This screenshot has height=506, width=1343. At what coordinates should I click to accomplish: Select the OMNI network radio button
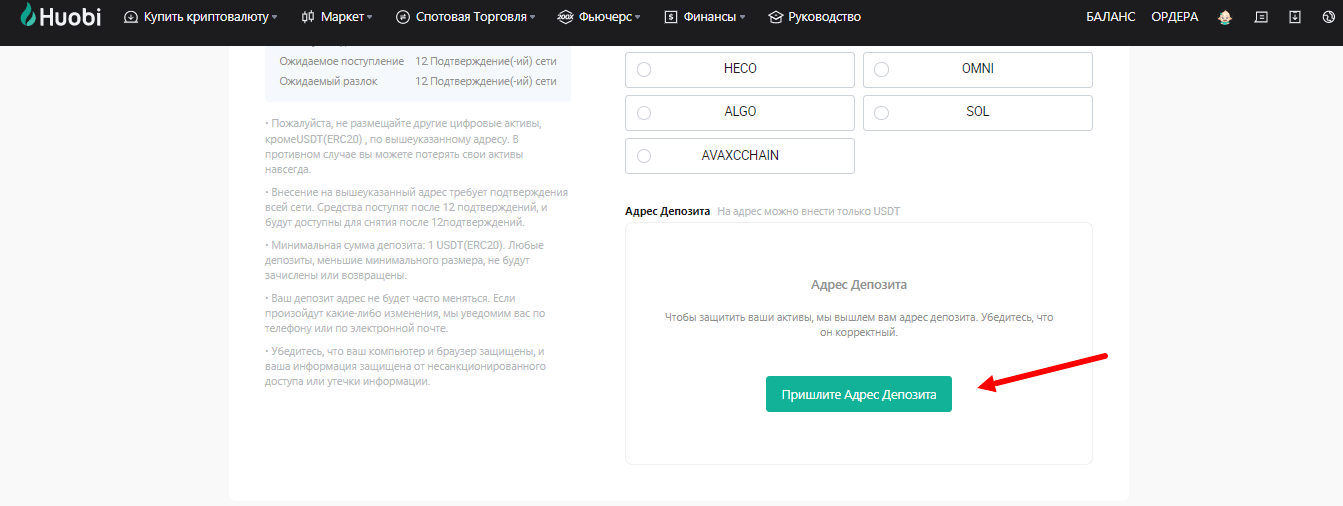coord(882,70)
